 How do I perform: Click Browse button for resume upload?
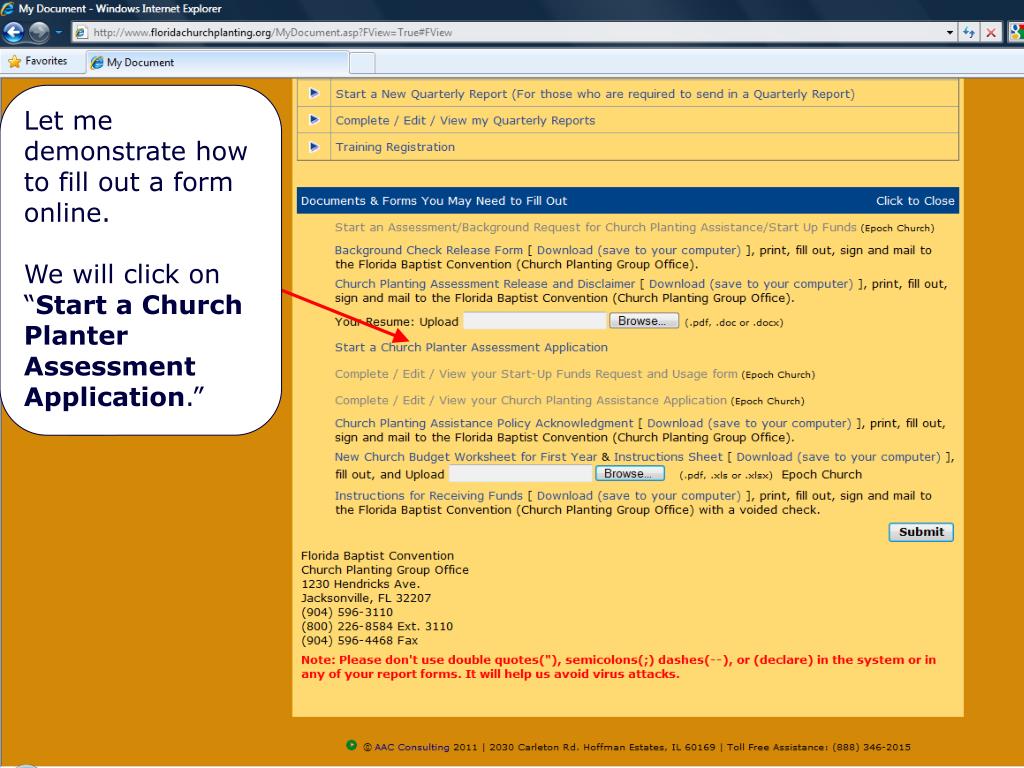(644, 321)
